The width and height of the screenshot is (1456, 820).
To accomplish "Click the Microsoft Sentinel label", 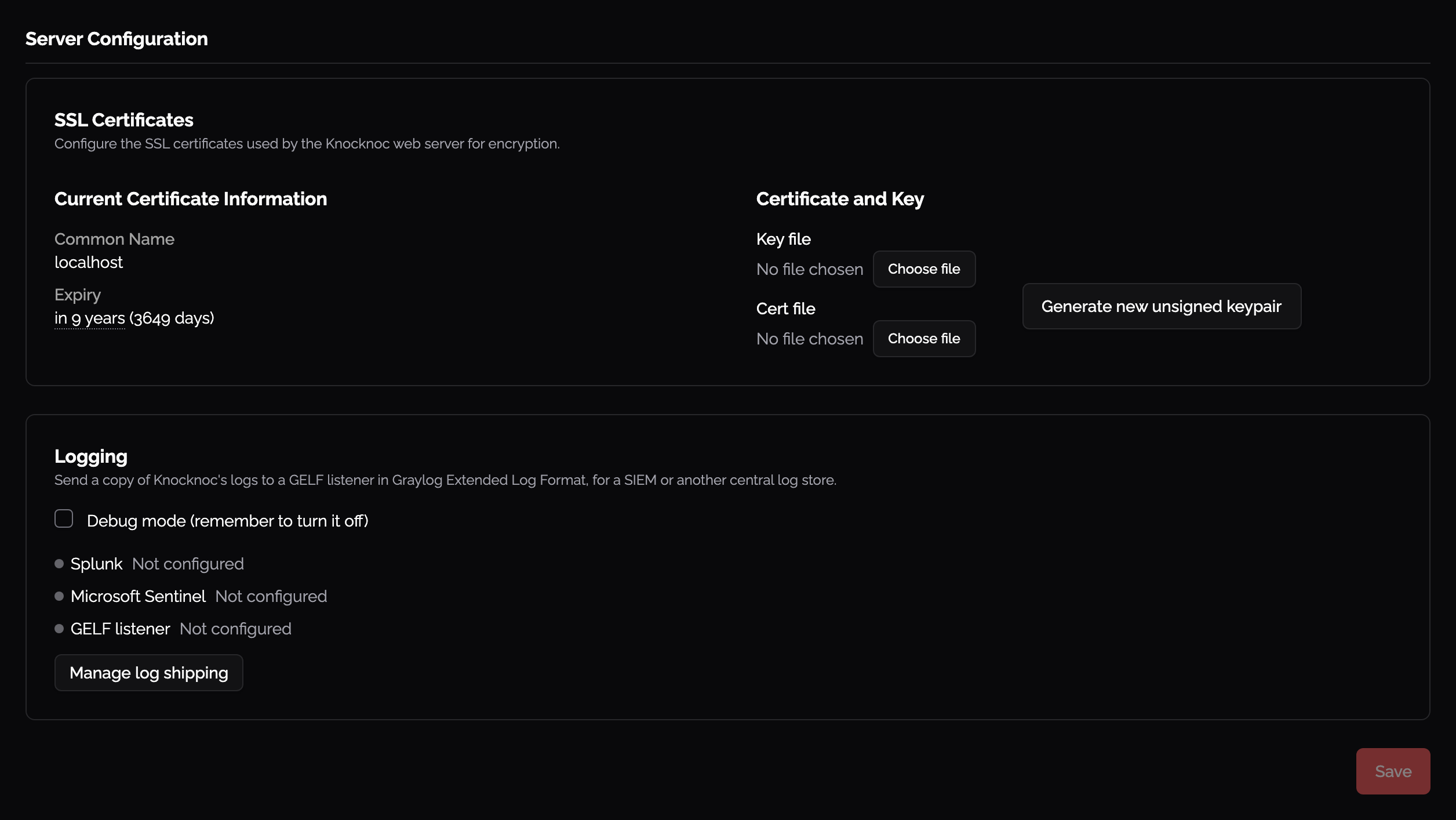I will pos(138,596).
